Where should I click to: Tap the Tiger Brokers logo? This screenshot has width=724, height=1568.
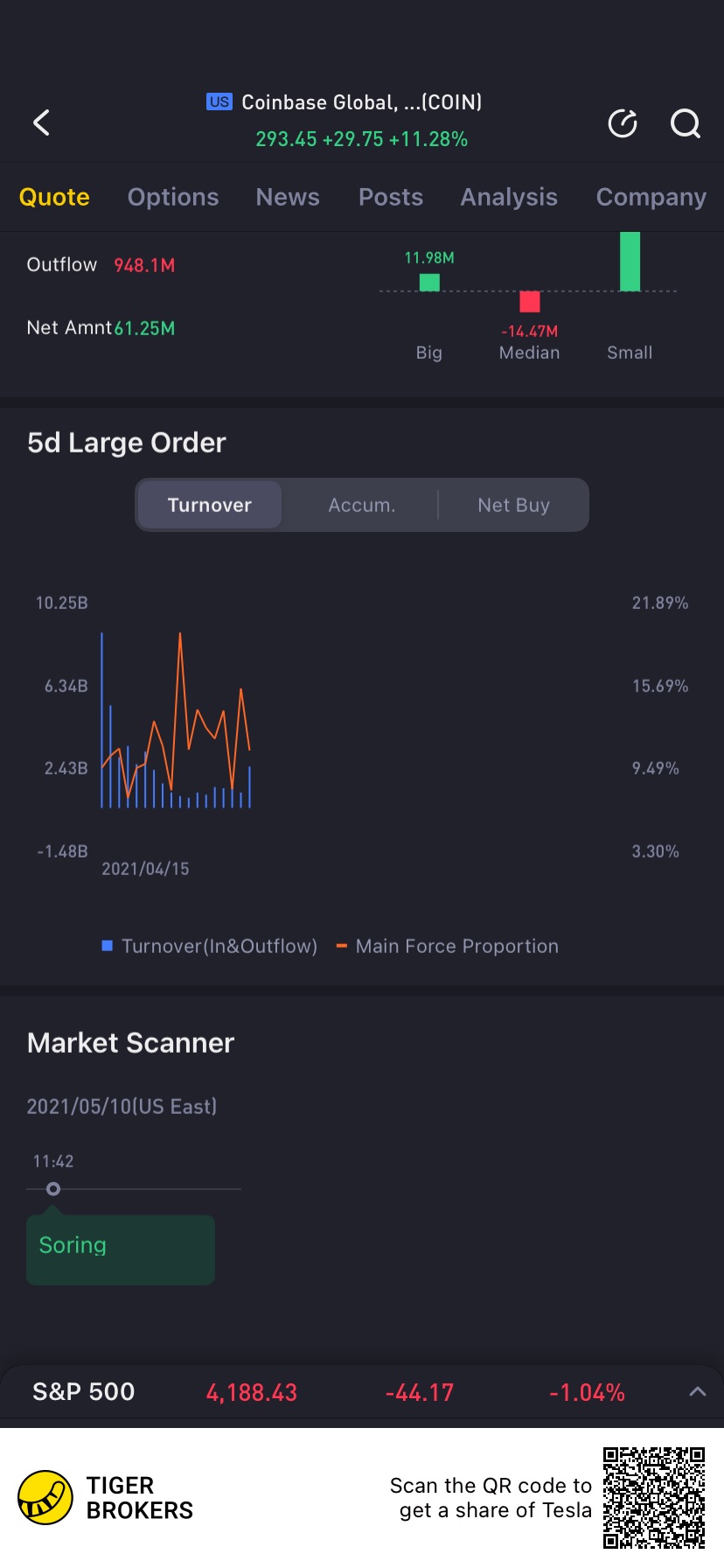[45, 1498]
